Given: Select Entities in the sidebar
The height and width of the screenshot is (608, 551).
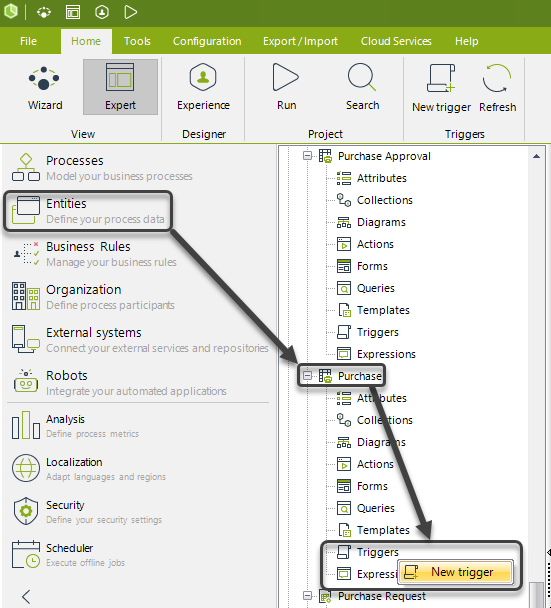Looking at the screenshot, I should pos(88,211).
